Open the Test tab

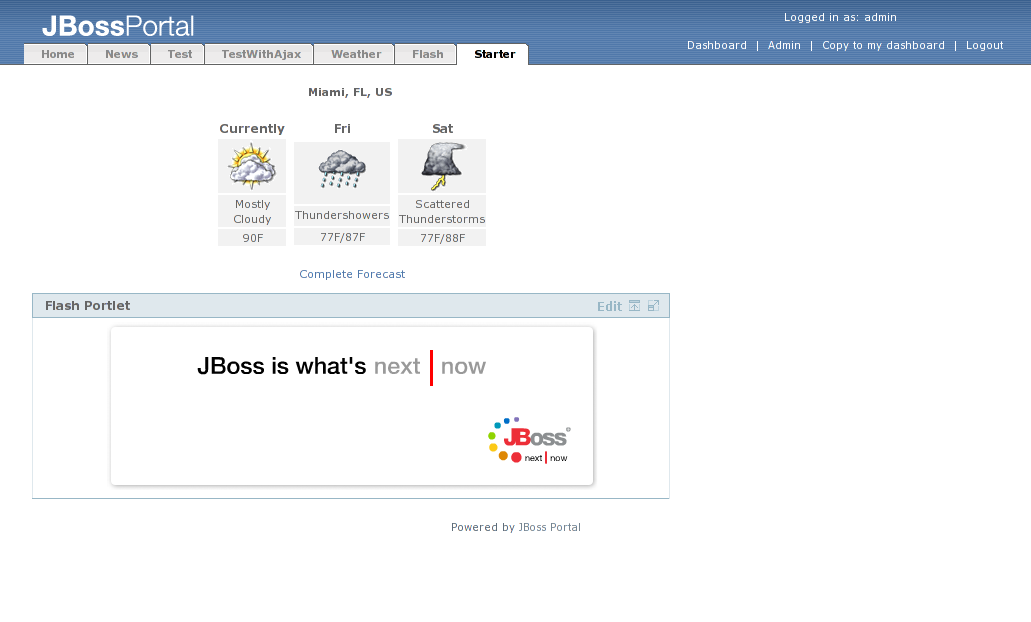point(178,54)
